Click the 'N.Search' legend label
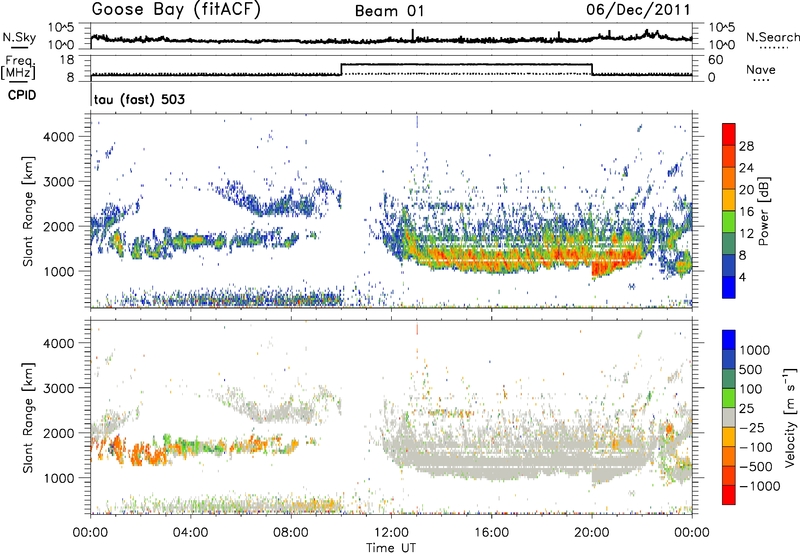This screenshot has width=800, height=554. click(x=772, y=37)
